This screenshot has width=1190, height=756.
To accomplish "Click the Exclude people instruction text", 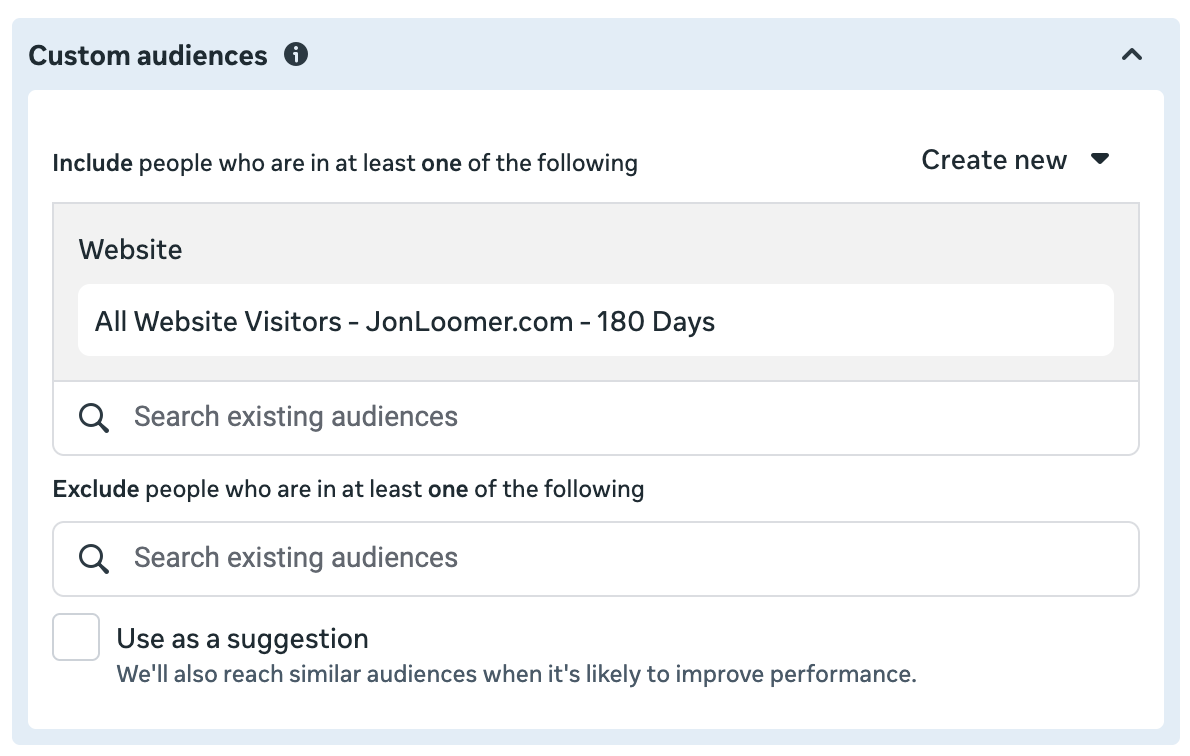I will [x=348, y=489].
